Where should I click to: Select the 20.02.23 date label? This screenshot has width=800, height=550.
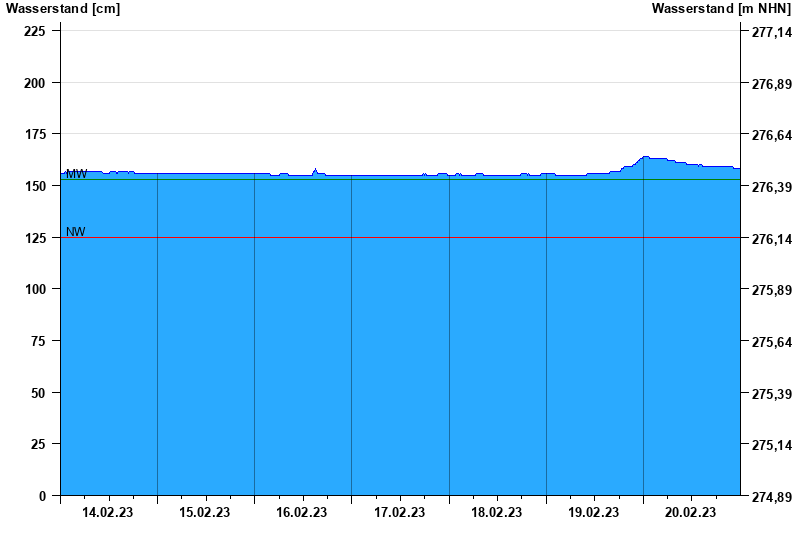(690, 512)
